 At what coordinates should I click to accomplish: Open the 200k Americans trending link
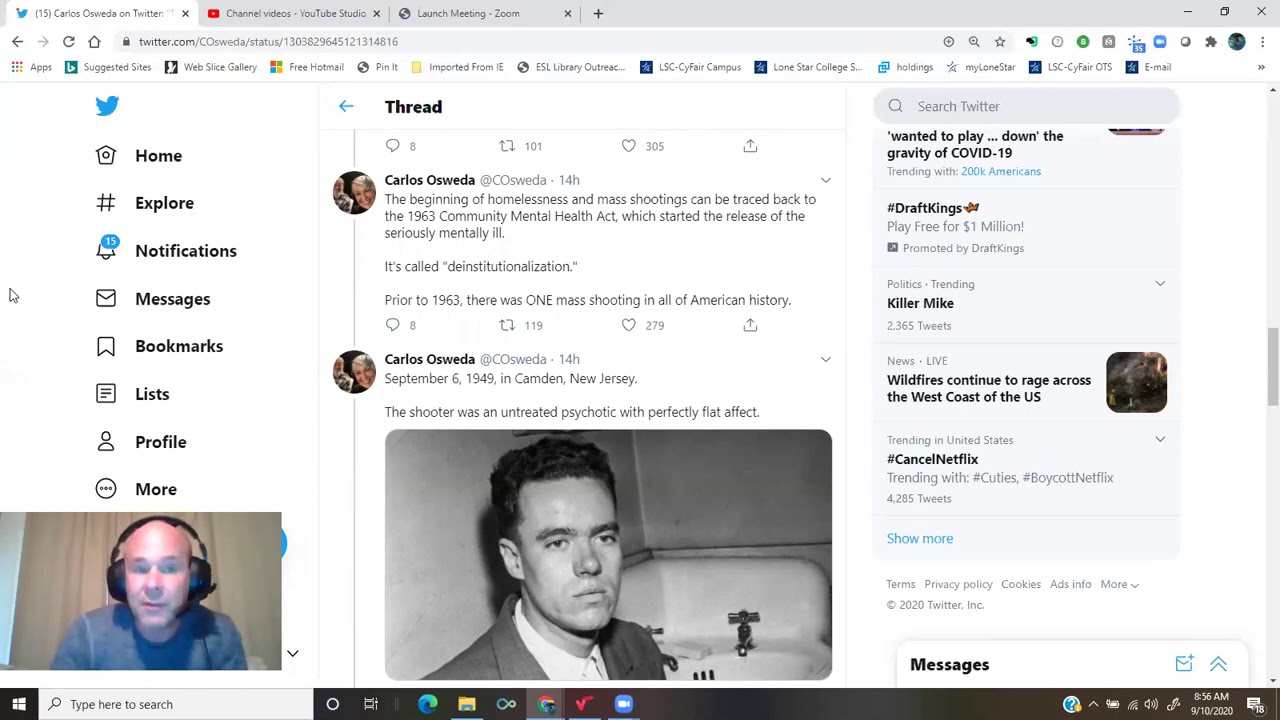1001,171
